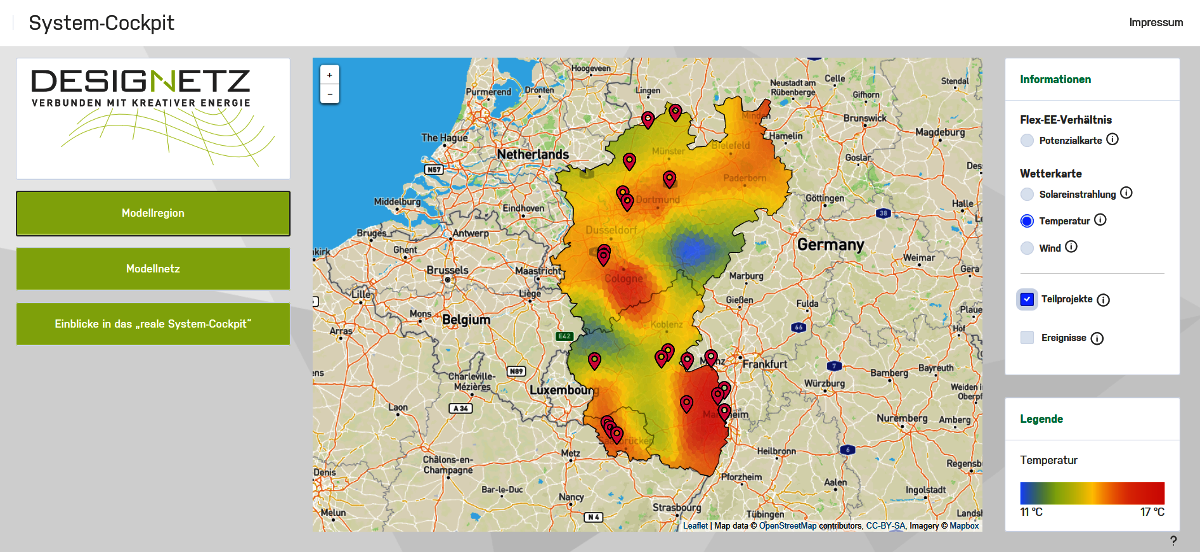
Task: Open the Modellregion section
Action: [x=153, y=213]
